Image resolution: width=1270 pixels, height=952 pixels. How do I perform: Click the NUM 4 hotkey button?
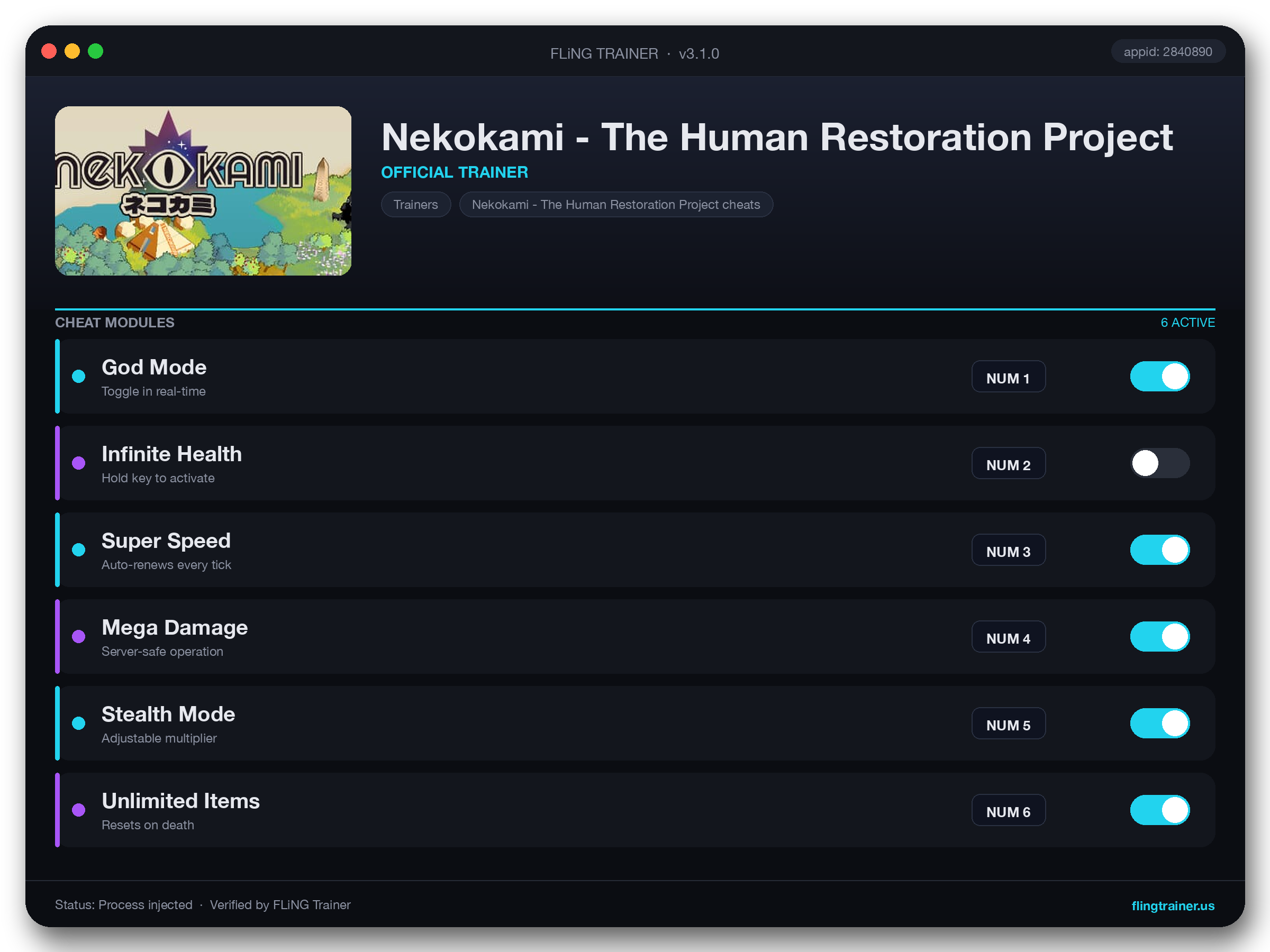point(1008,637)
